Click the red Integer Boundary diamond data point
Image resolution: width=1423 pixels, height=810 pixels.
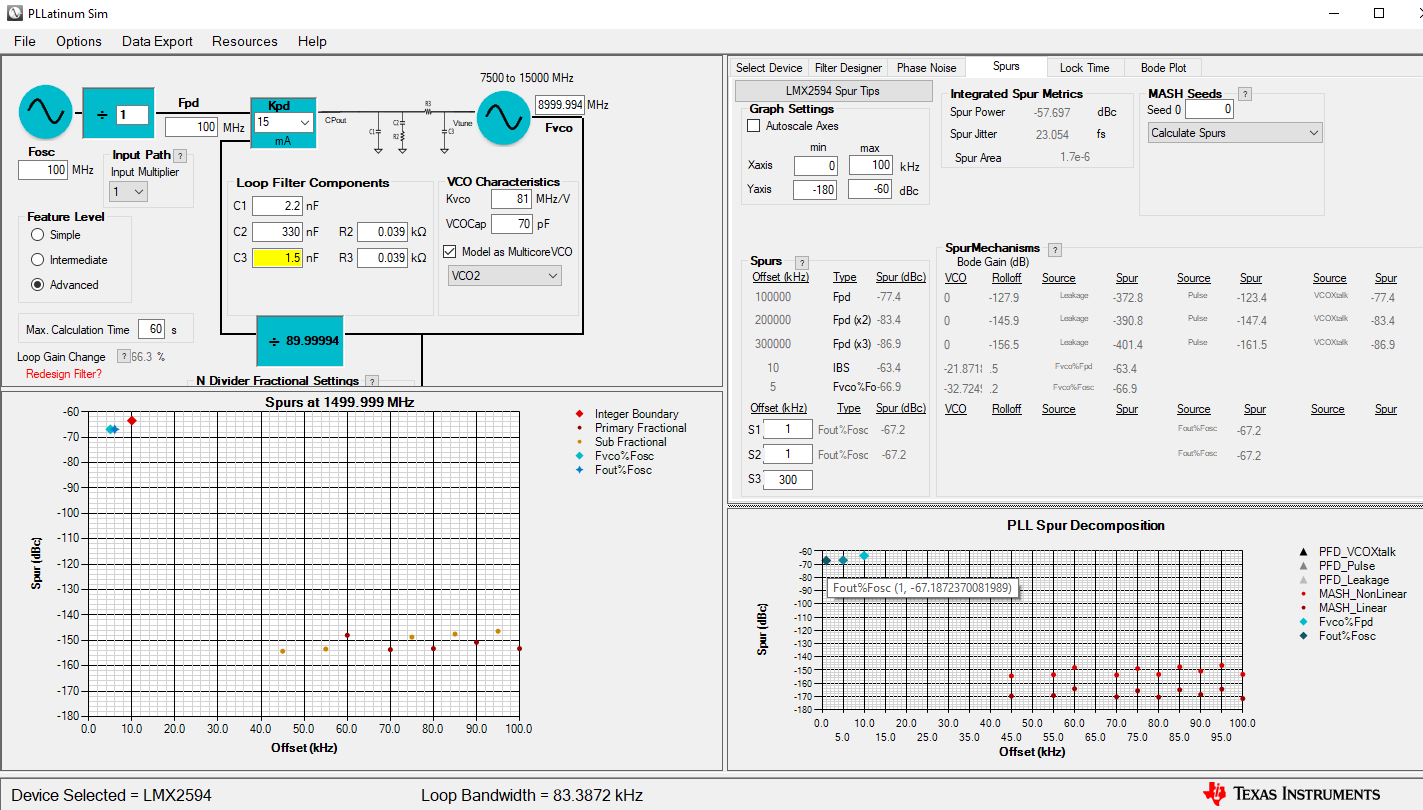coord(132,420)
